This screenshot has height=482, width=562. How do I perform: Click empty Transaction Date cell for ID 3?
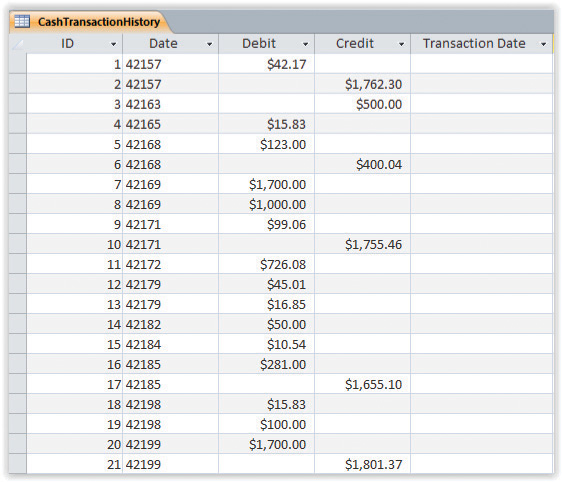coord(482,104)
